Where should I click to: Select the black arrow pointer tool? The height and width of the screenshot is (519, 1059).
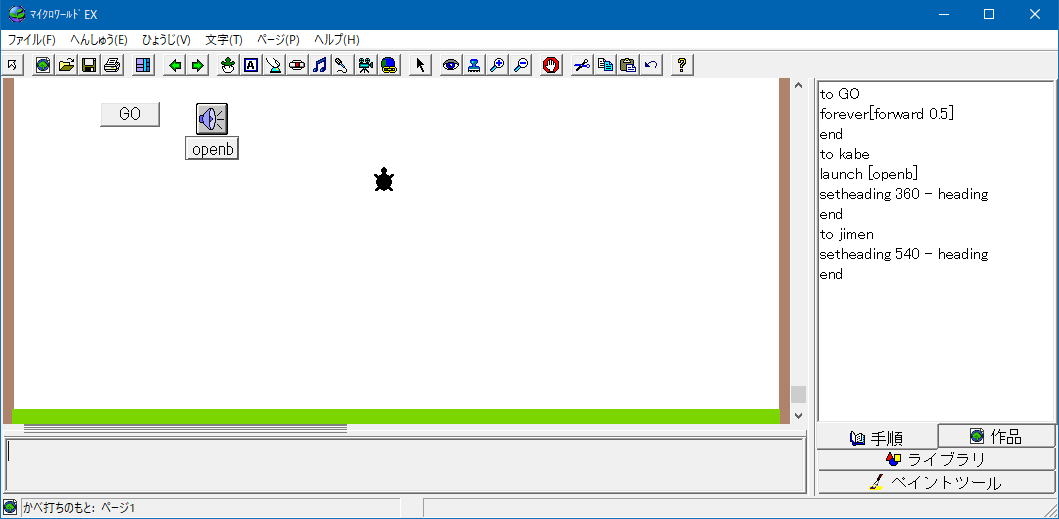click(x=420, y=66)
